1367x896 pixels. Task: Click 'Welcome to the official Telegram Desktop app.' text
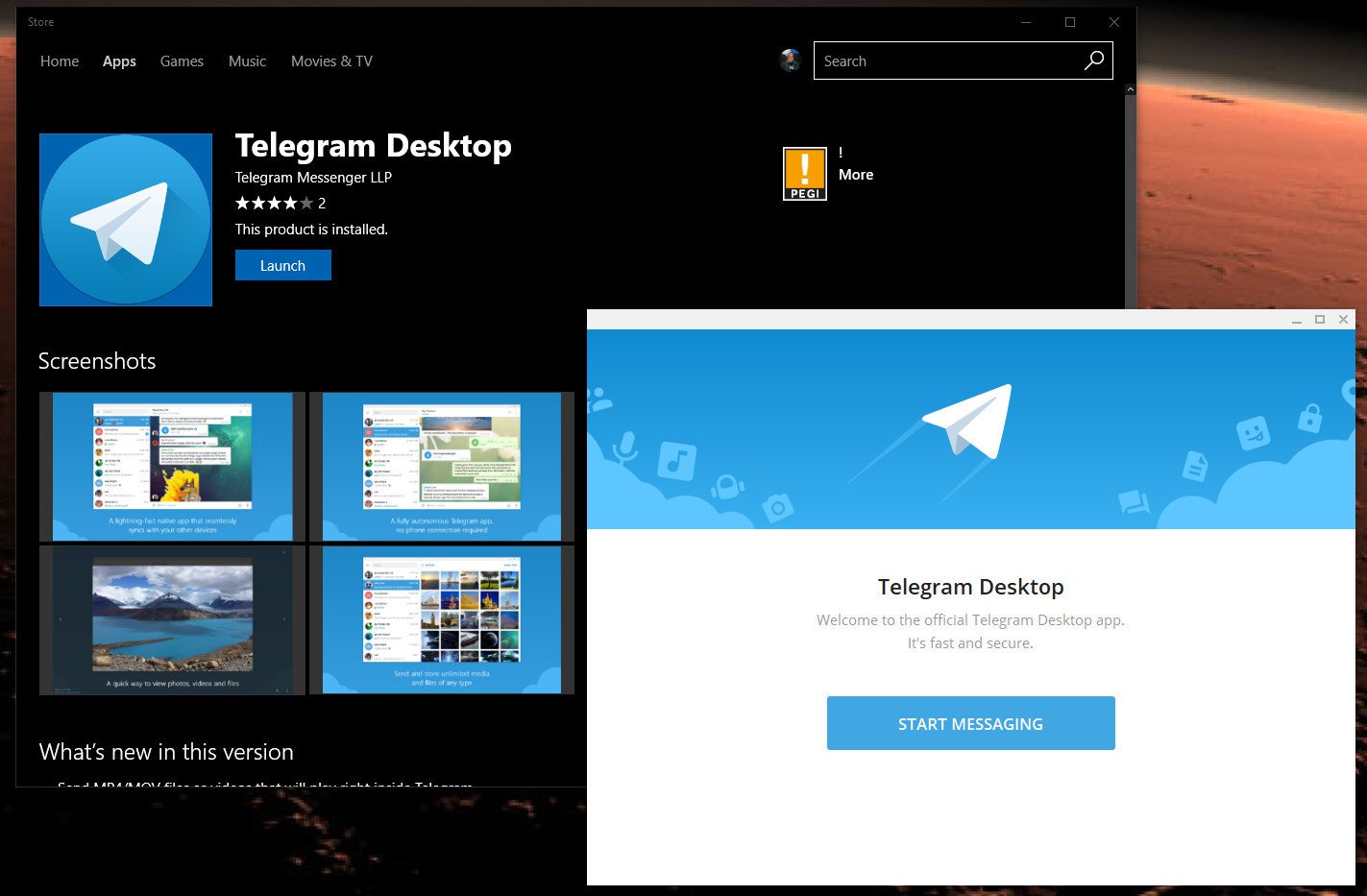point(970,620)
